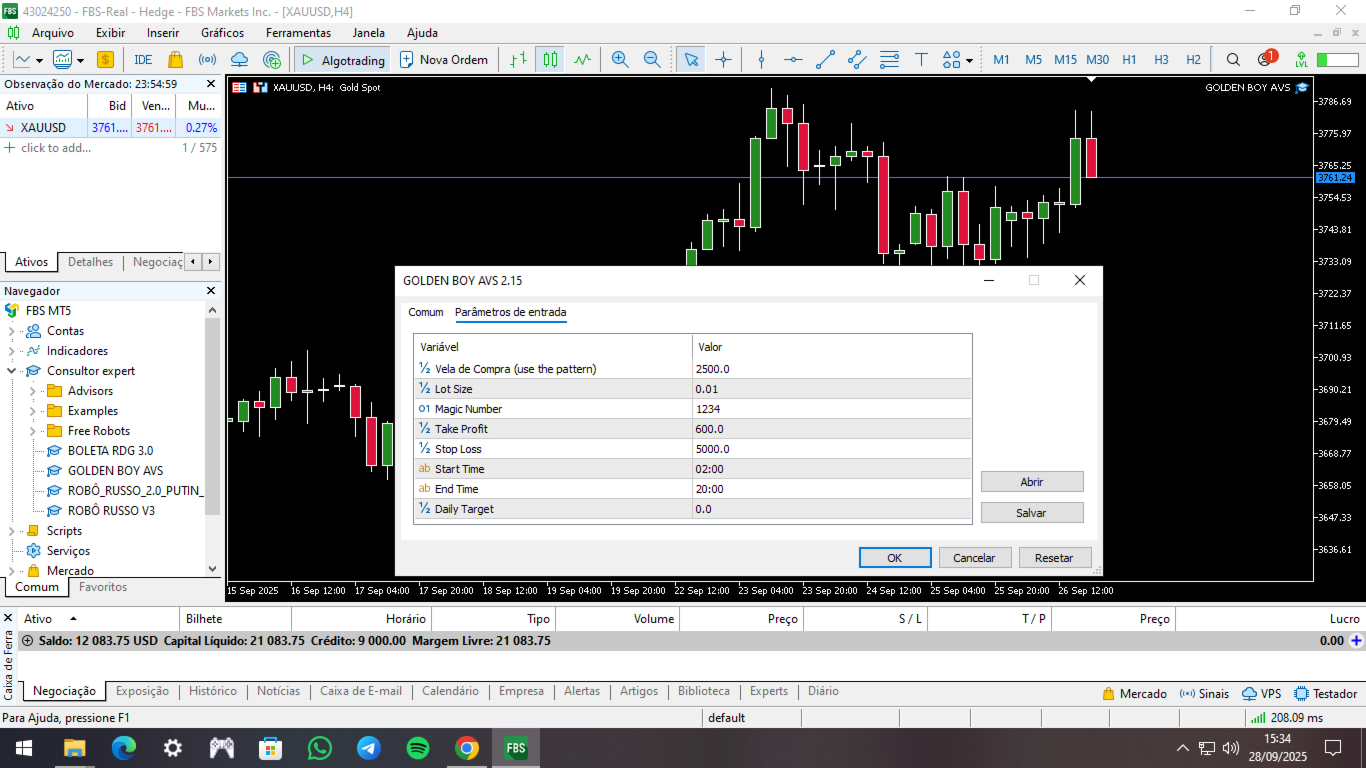Open the Ferramentas menu

[298, 33]
